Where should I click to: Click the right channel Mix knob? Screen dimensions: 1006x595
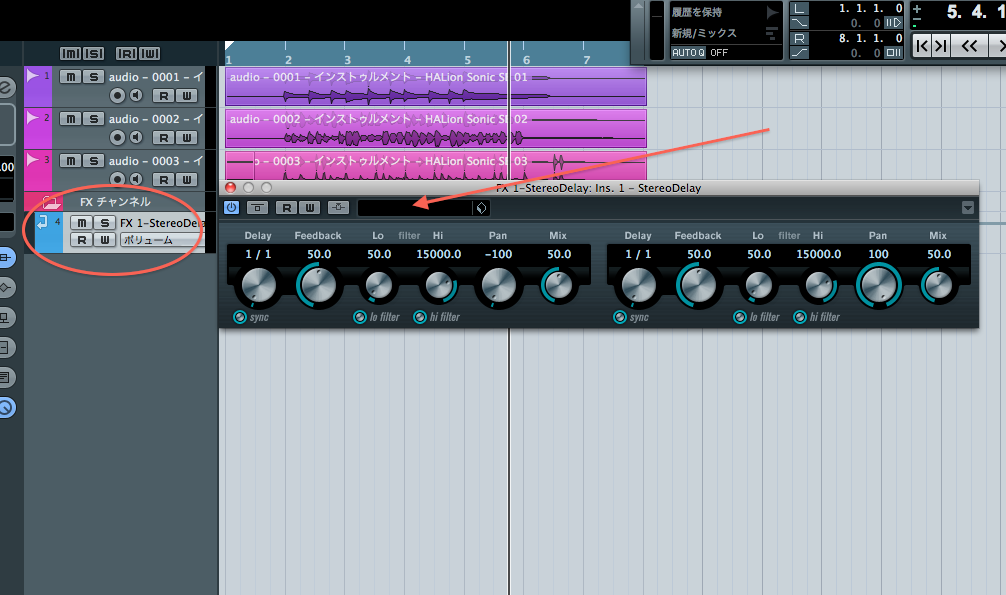(x=938, y=285)
